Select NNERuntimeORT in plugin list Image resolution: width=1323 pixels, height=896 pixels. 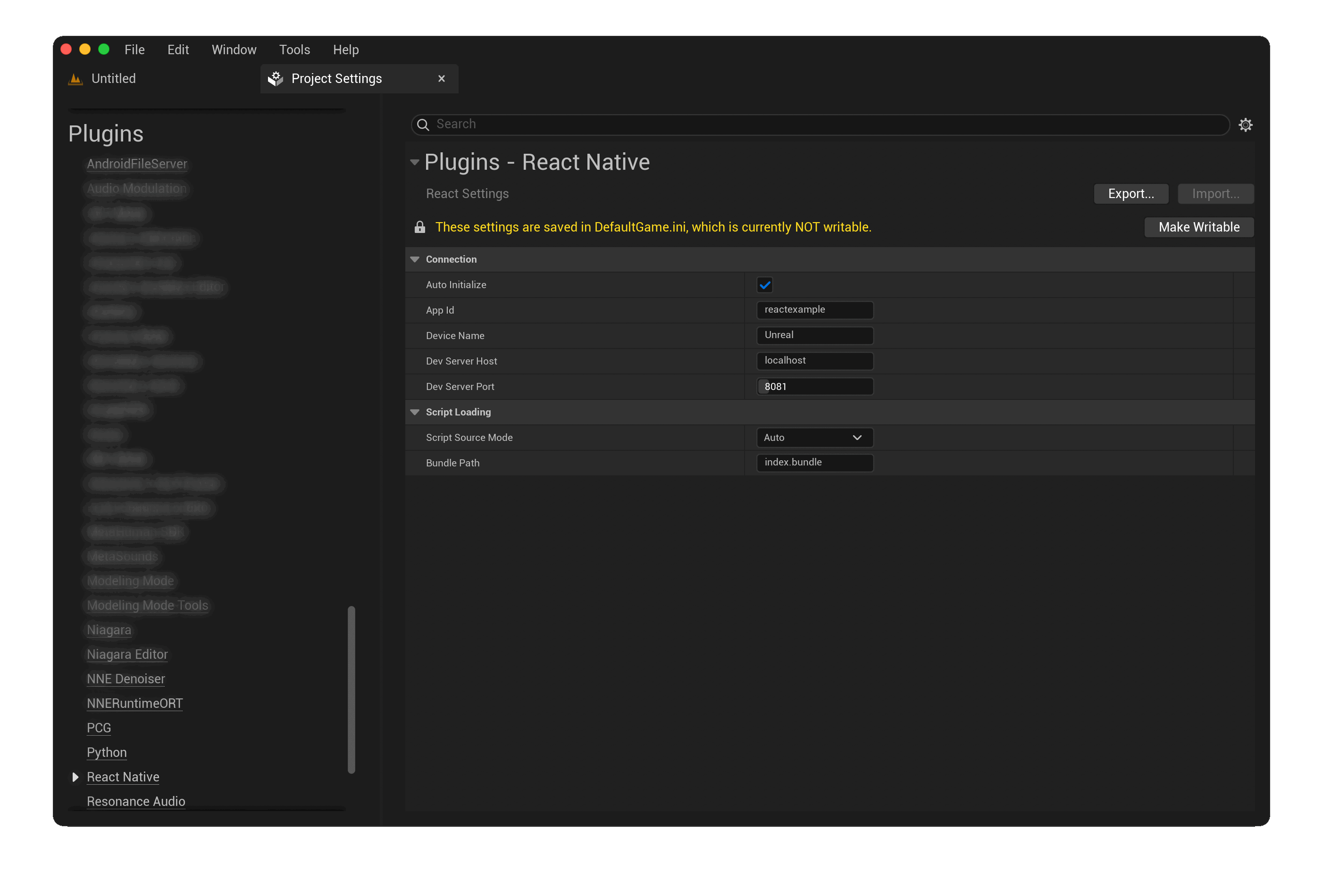[x=135, y=704]
